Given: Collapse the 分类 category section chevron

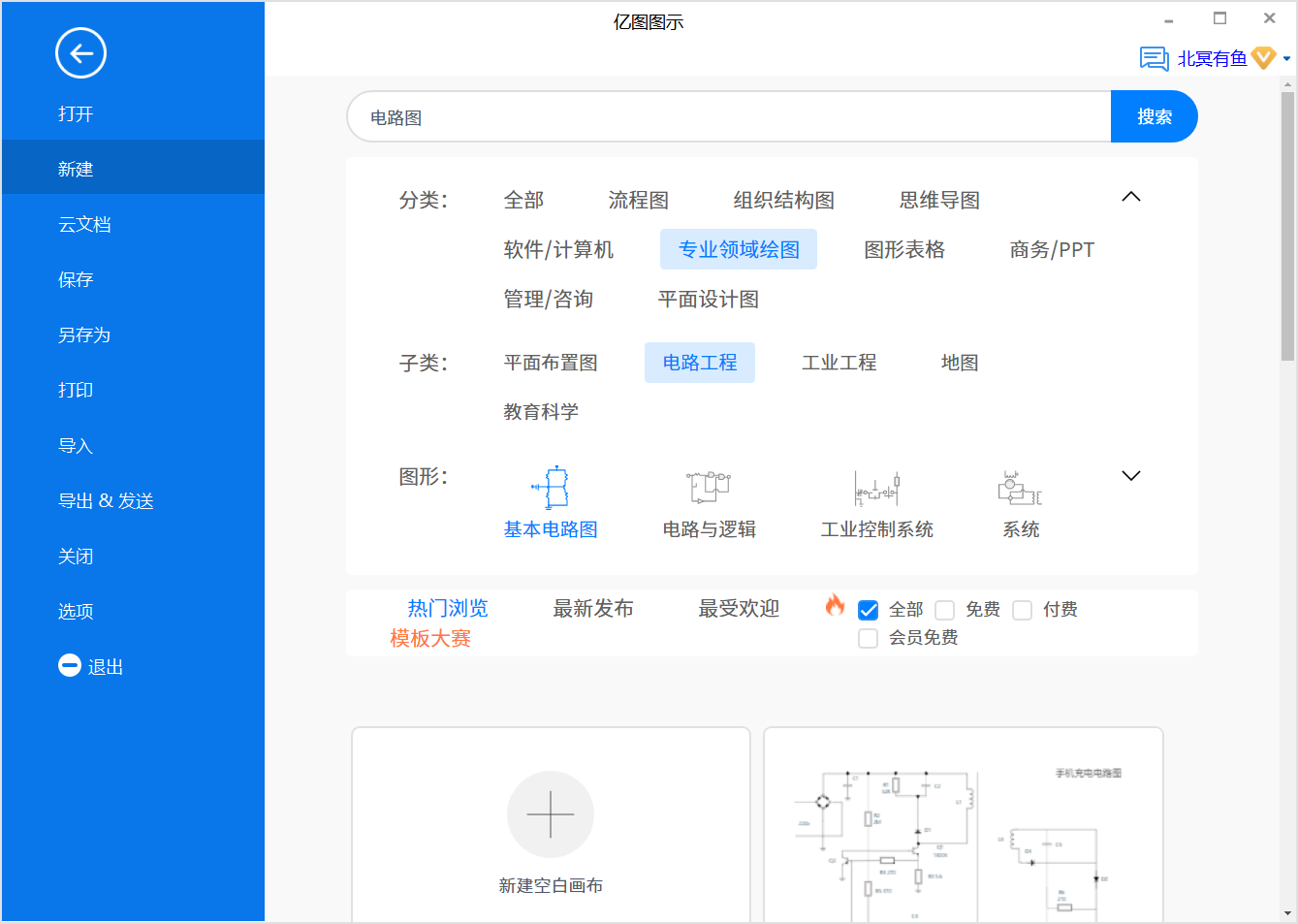Looking at the screenshot, I should (x=1131, y=197).
